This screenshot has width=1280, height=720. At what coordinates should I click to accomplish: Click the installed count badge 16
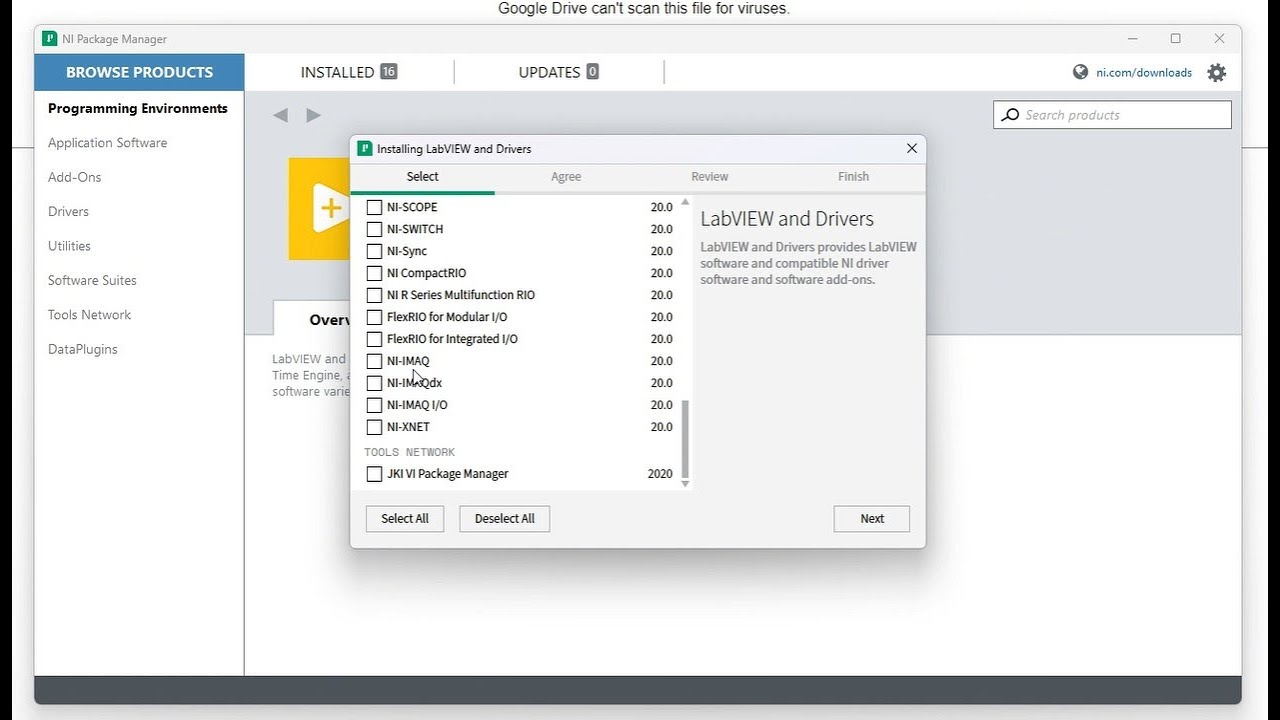(x=388, y=72)
